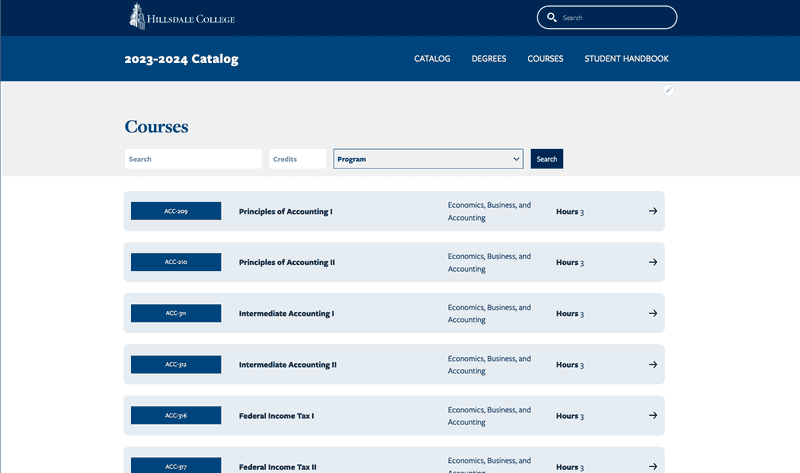Click Hours 3 in the ACC-209 row
The width and height of the screenshot is (800, 473).
pyautogui.click(x=570, y=211)
